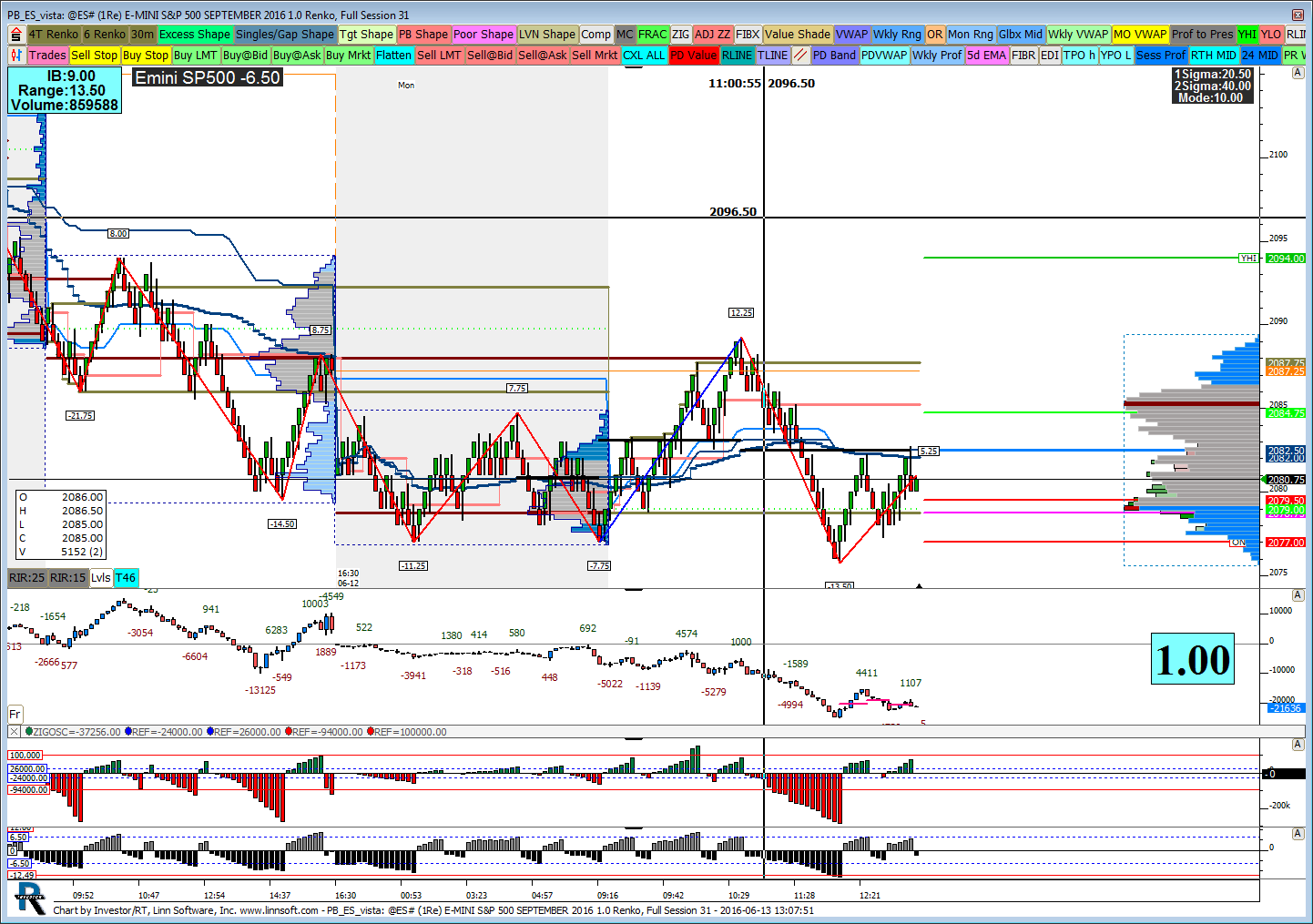Click the 24 MID toolbar button

click(1261, 56)
